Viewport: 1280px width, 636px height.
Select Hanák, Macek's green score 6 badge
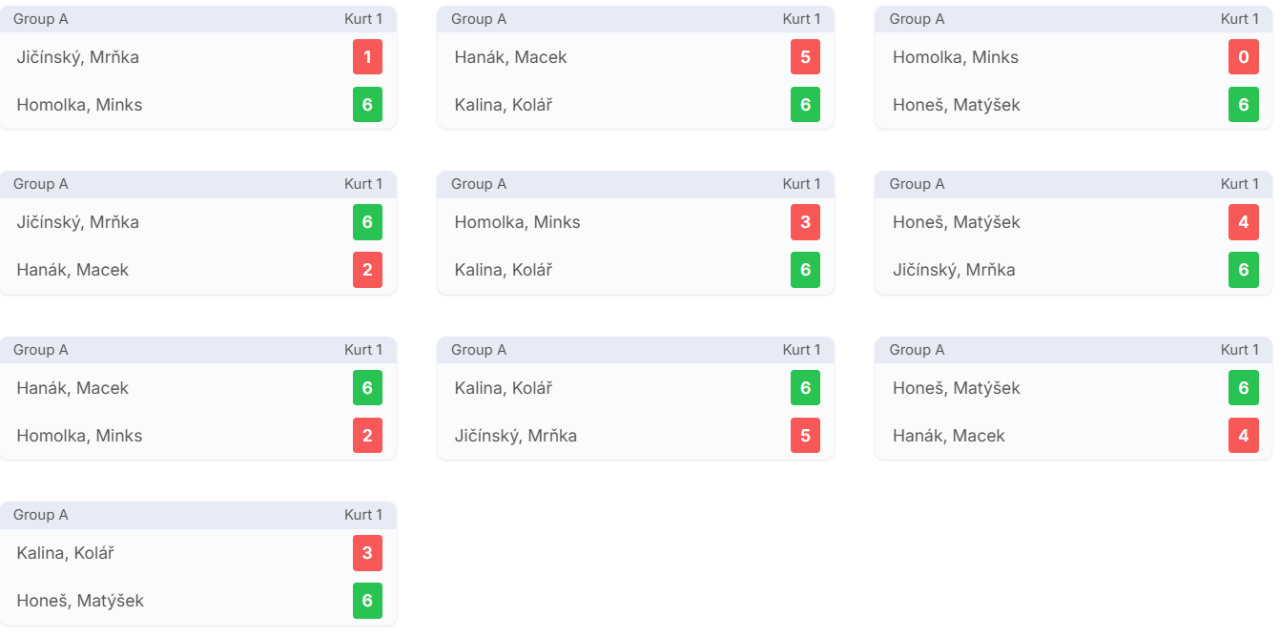coord(367,388)
